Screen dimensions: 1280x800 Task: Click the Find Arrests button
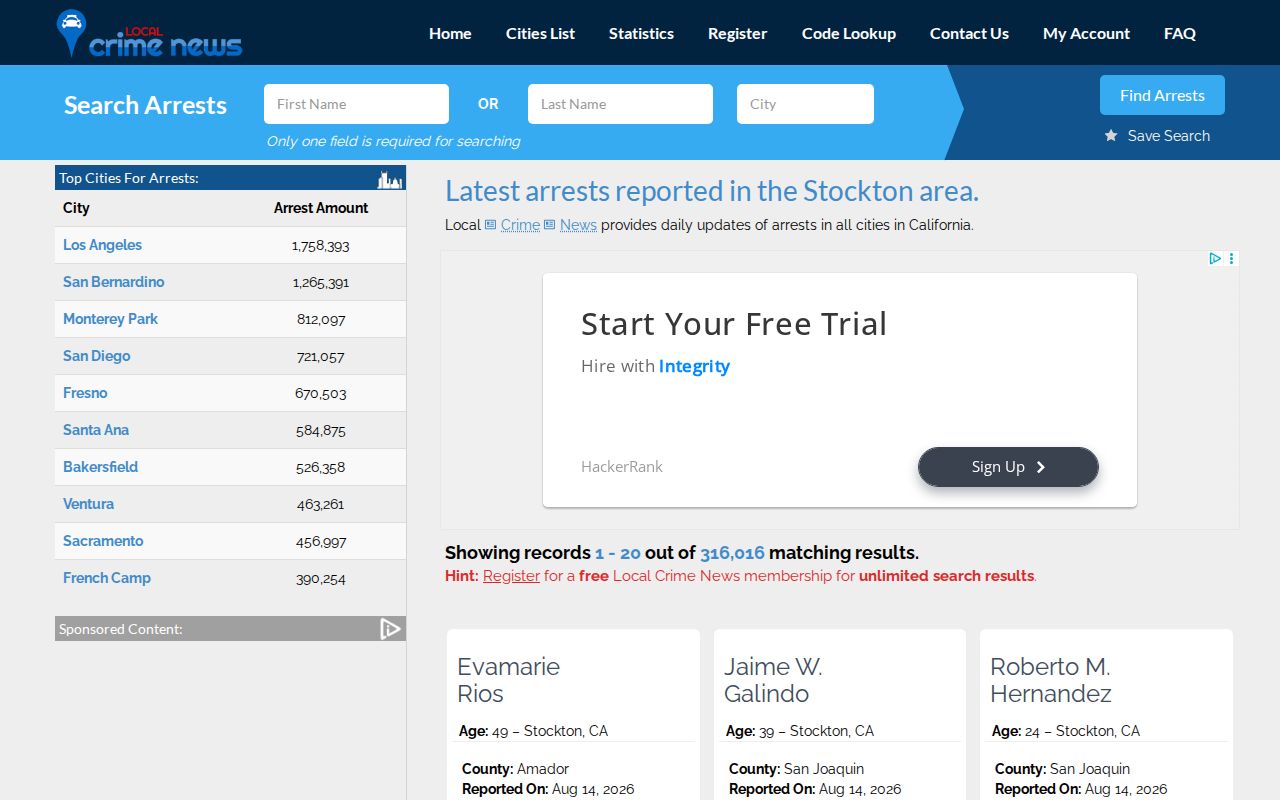click(1162, 95)
